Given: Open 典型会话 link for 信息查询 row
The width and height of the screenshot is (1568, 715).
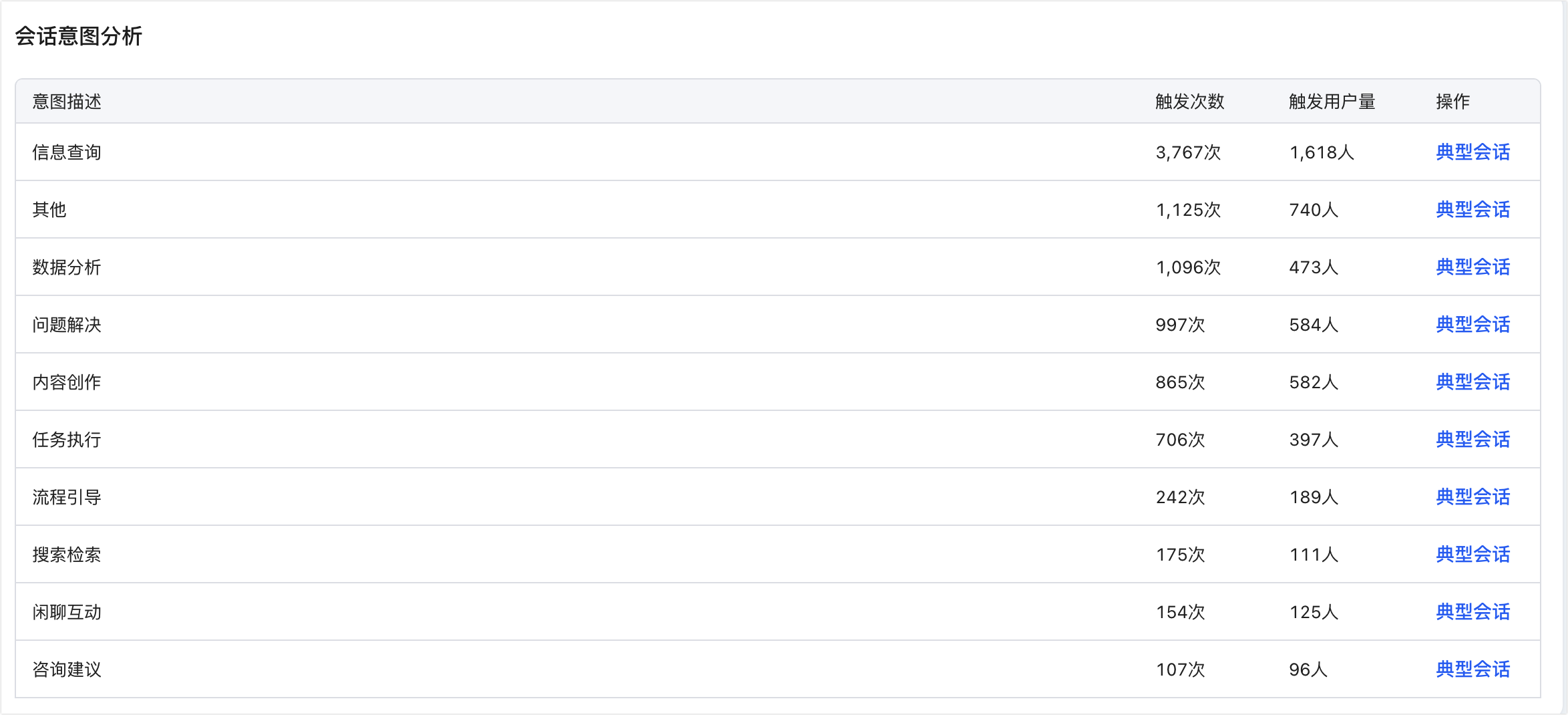Looking at the screenshot, I should click(1473, 152).
